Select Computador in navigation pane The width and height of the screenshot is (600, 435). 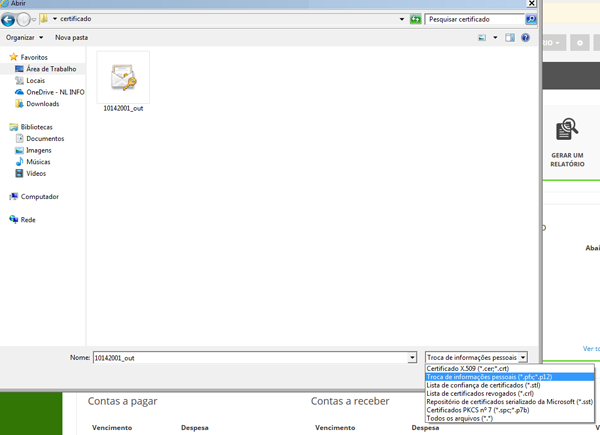34,197
